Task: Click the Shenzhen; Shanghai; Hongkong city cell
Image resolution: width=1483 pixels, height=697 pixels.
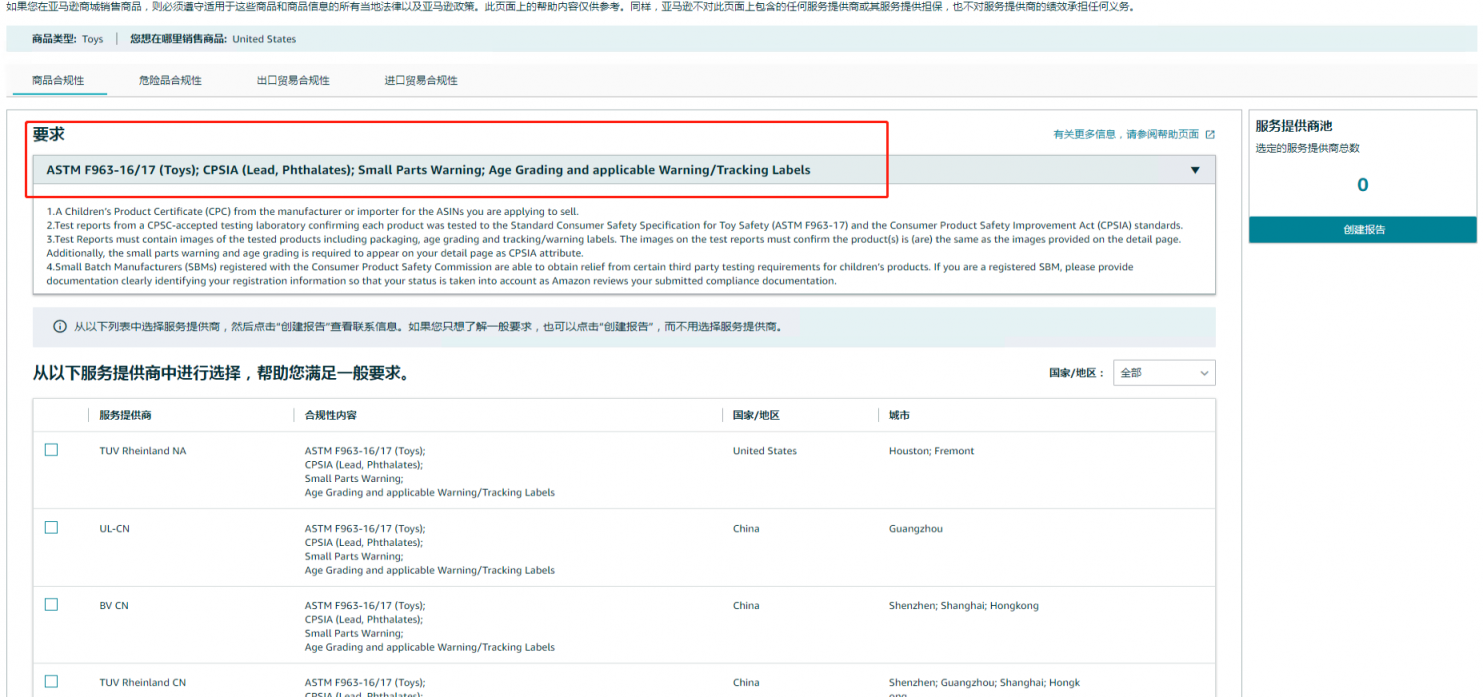Action: tap(964, 606)
